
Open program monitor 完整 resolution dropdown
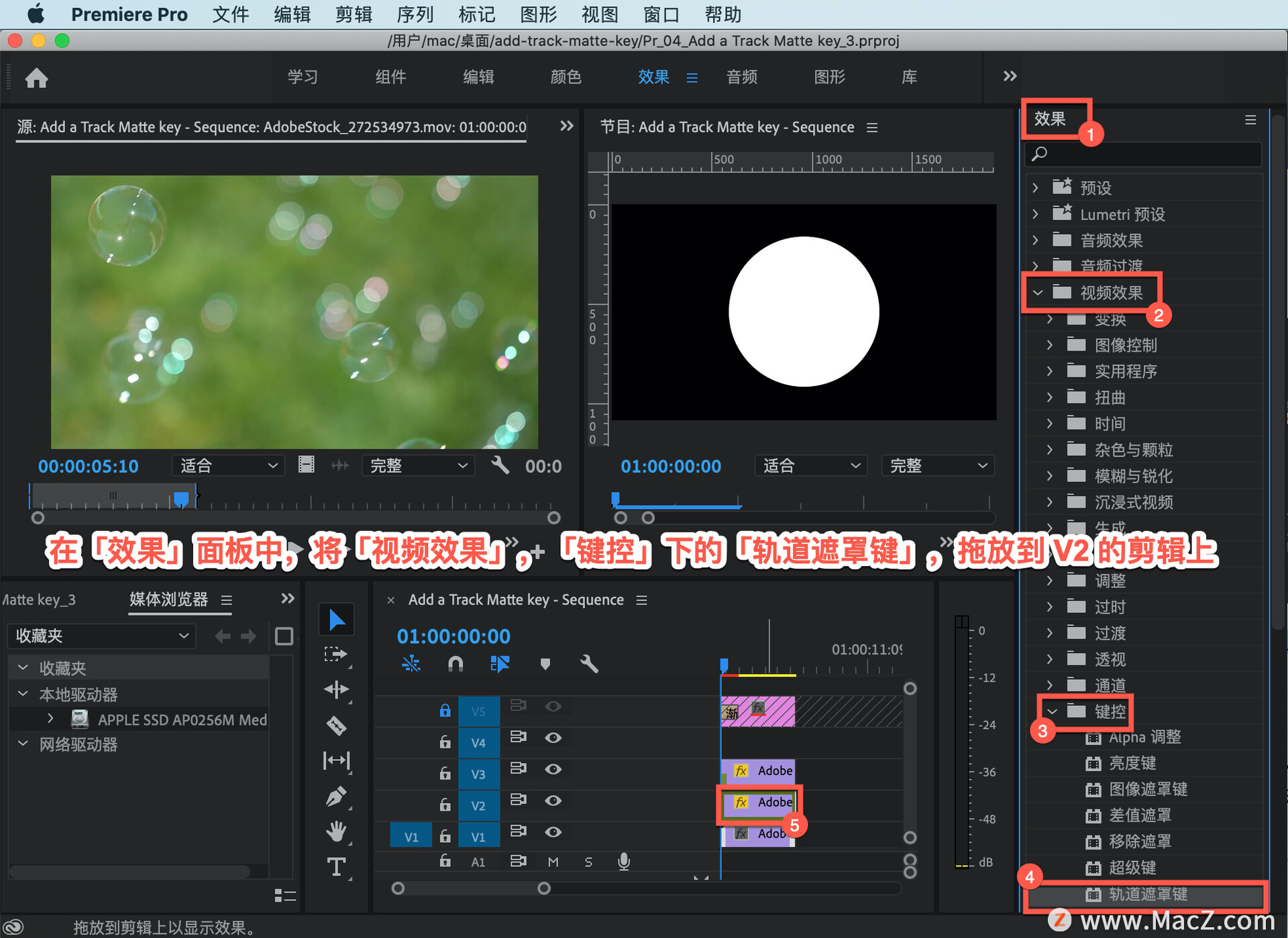pos(938,465)
